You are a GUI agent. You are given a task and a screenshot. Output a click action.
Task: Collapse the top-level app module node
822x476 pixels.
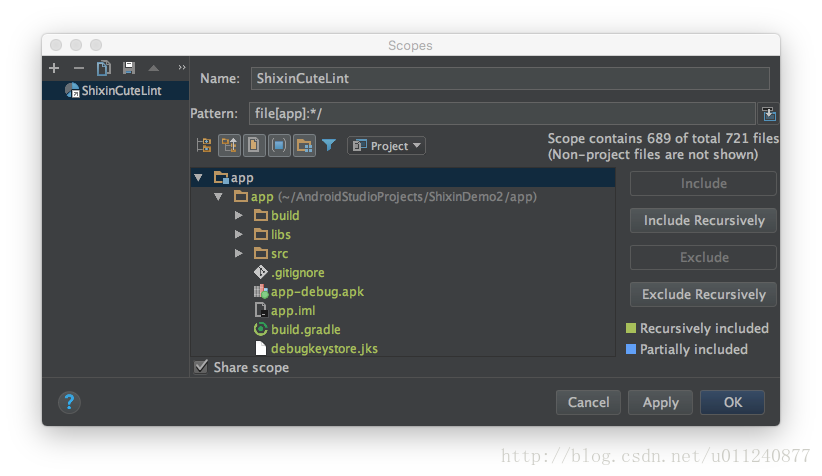coord(198,178)
